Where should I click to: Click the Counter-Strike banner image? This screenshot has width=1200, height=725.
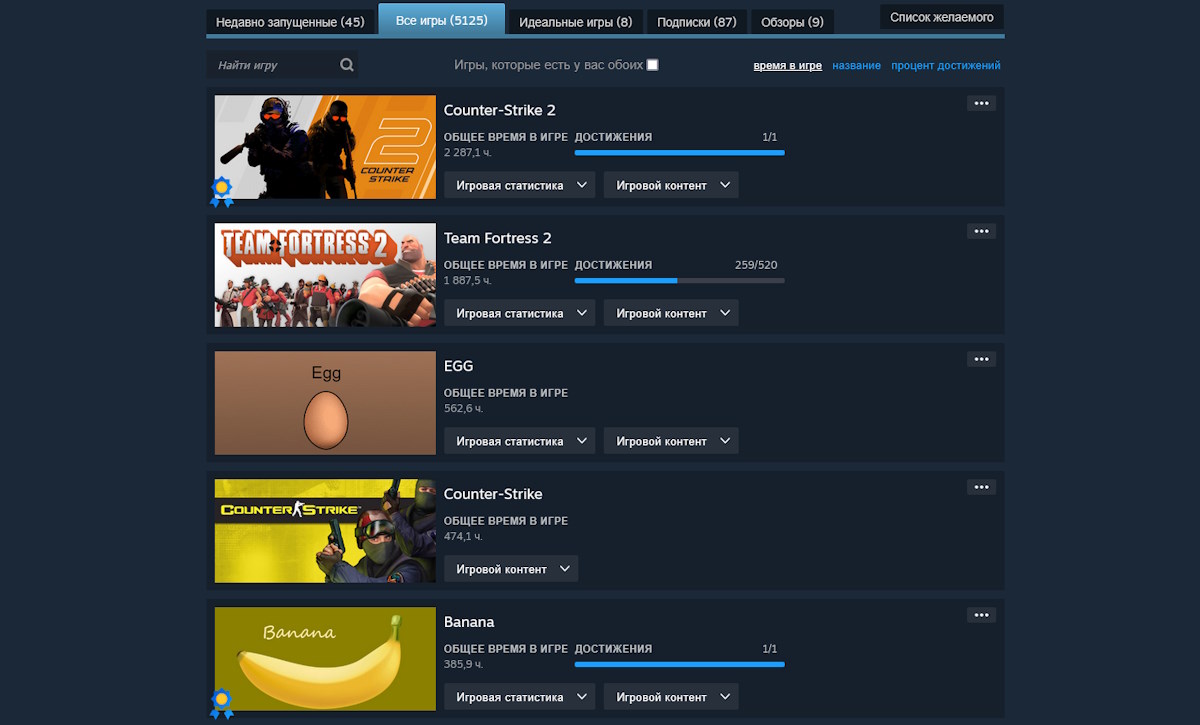tap(325, 531)
